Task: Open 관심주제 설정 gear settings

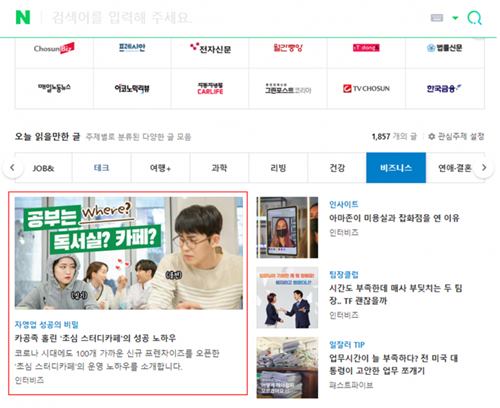Action: coord(456,136)
